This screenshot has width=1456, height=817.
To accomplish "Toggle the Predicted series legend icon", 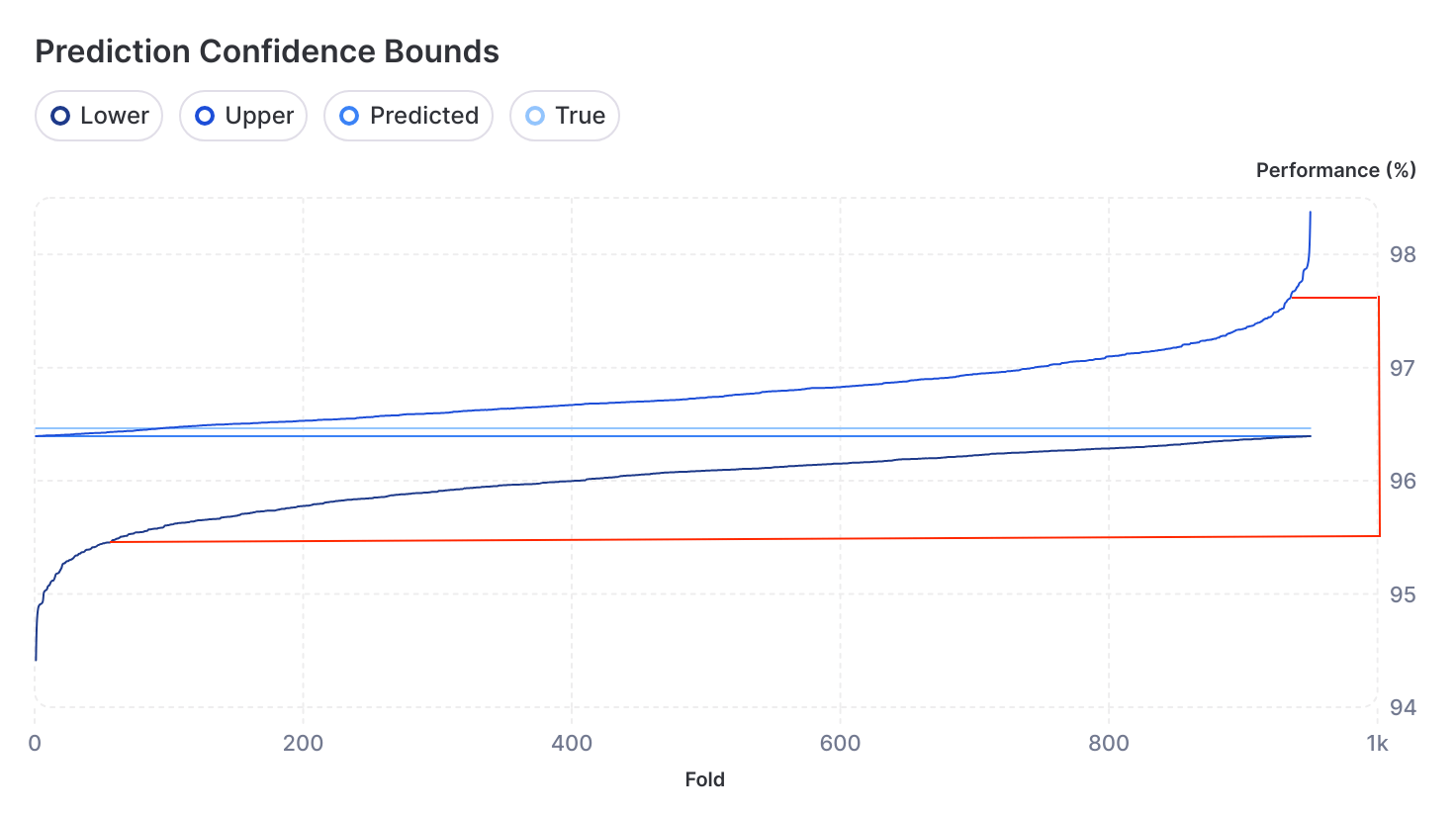I will [x=349, y=116].
